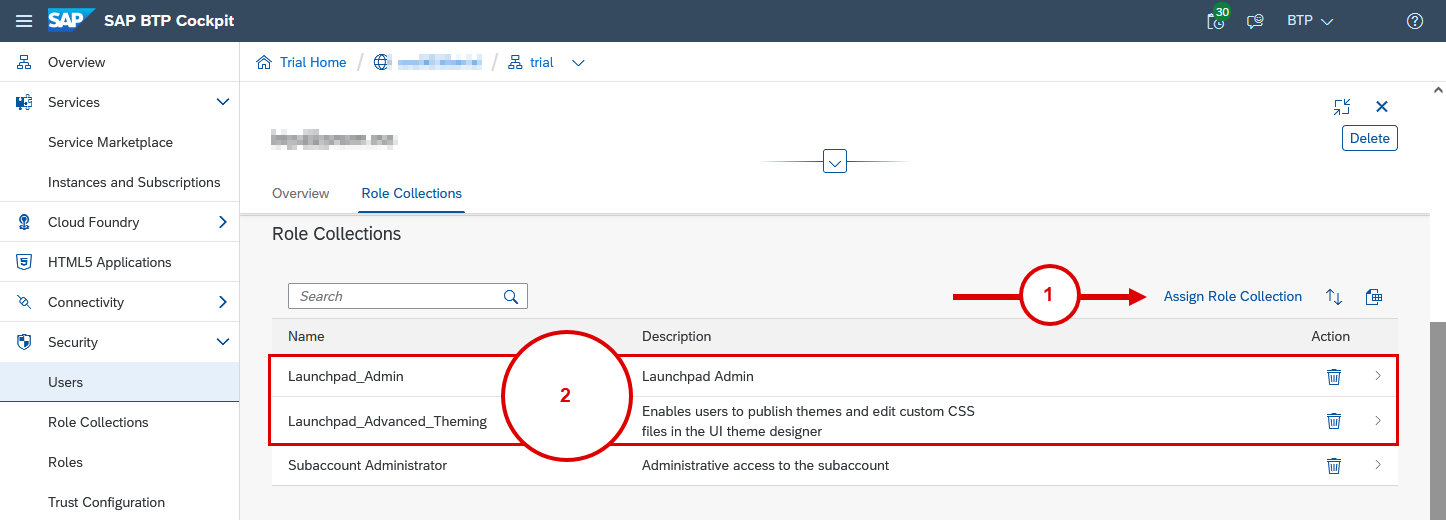Viewport: 1446px width, 520px height.
Task: Click the Cloud Foundry sidebar icon
Action: click(24, 222)
